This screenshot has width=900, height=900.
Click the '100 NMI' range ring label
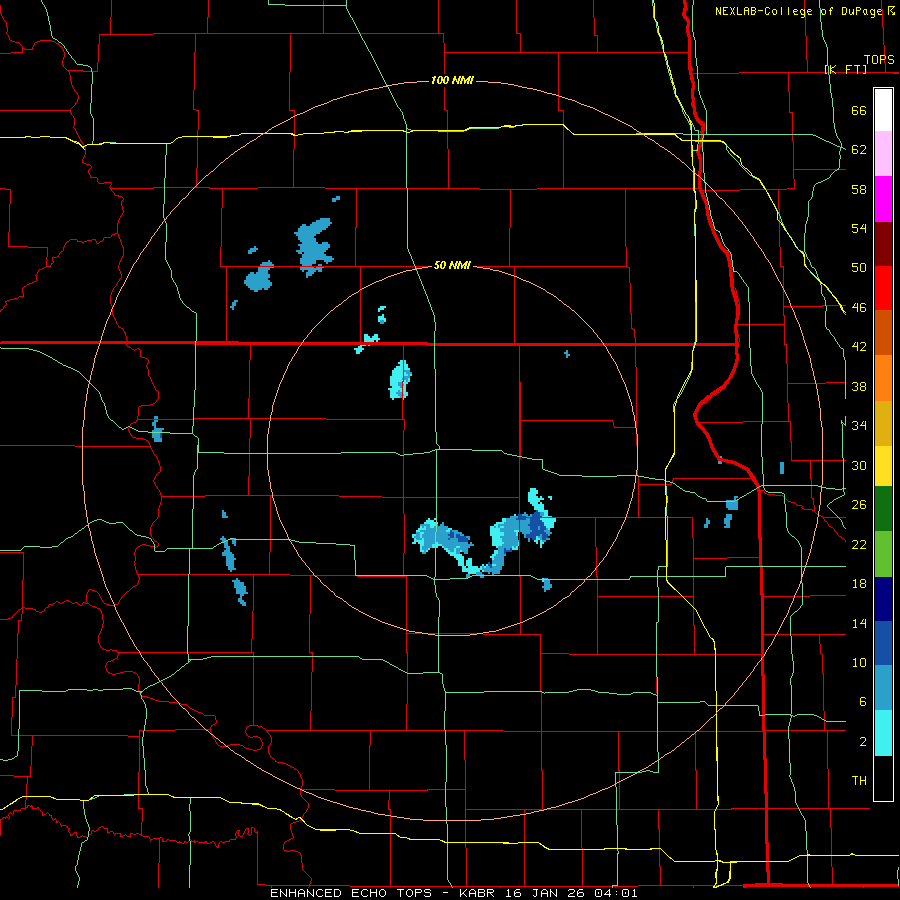(452, 80)
